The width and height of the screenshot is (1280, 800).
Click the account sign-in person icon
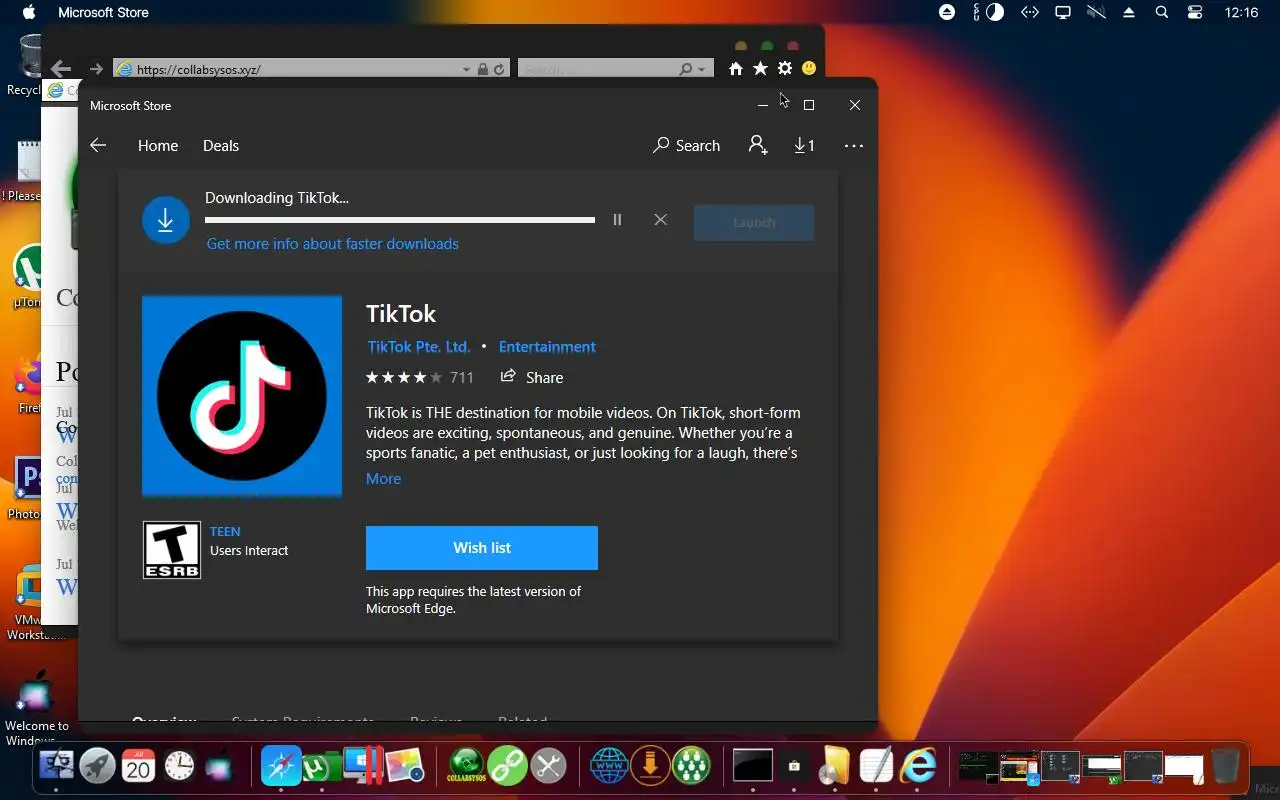click(x=758, y=146)
